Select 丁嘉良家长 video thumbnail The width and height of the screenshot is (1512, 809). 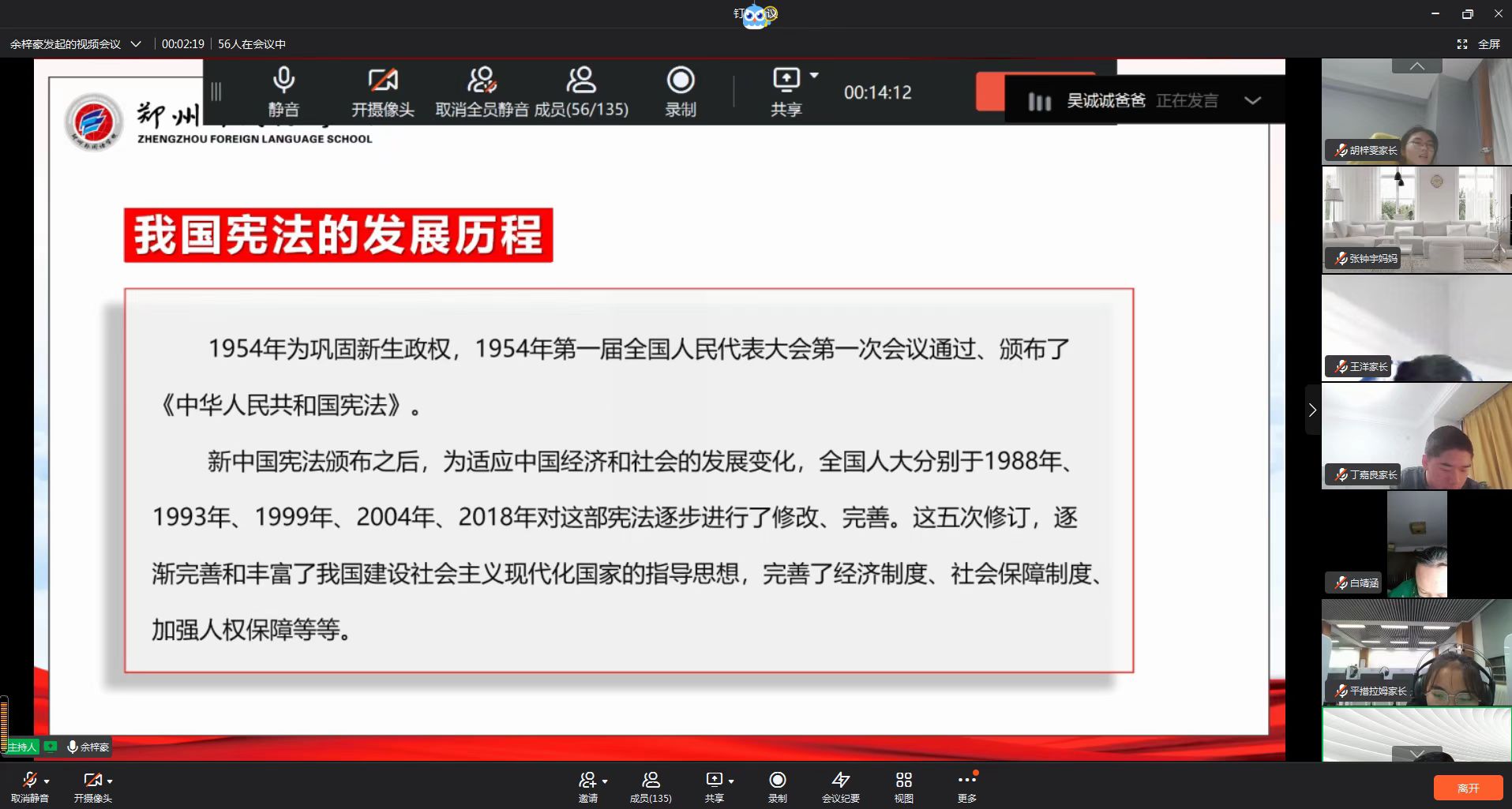(1416, 436)
